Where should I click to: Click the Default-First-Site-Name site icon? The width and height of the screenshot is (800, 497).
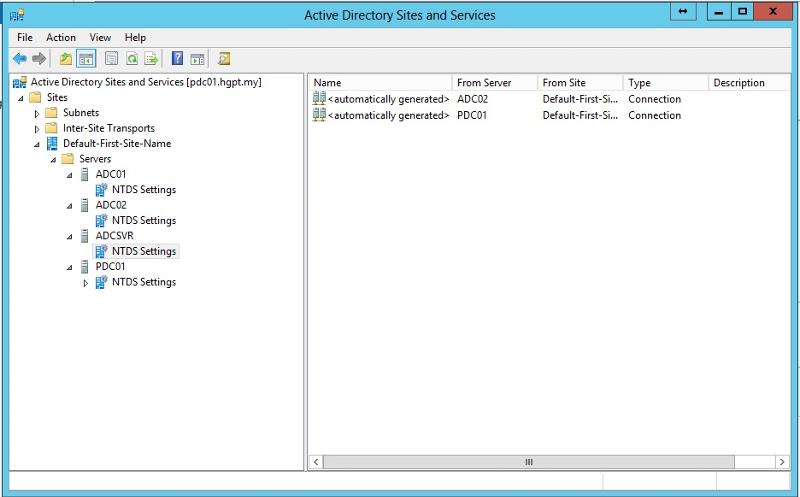coord(52,143)
